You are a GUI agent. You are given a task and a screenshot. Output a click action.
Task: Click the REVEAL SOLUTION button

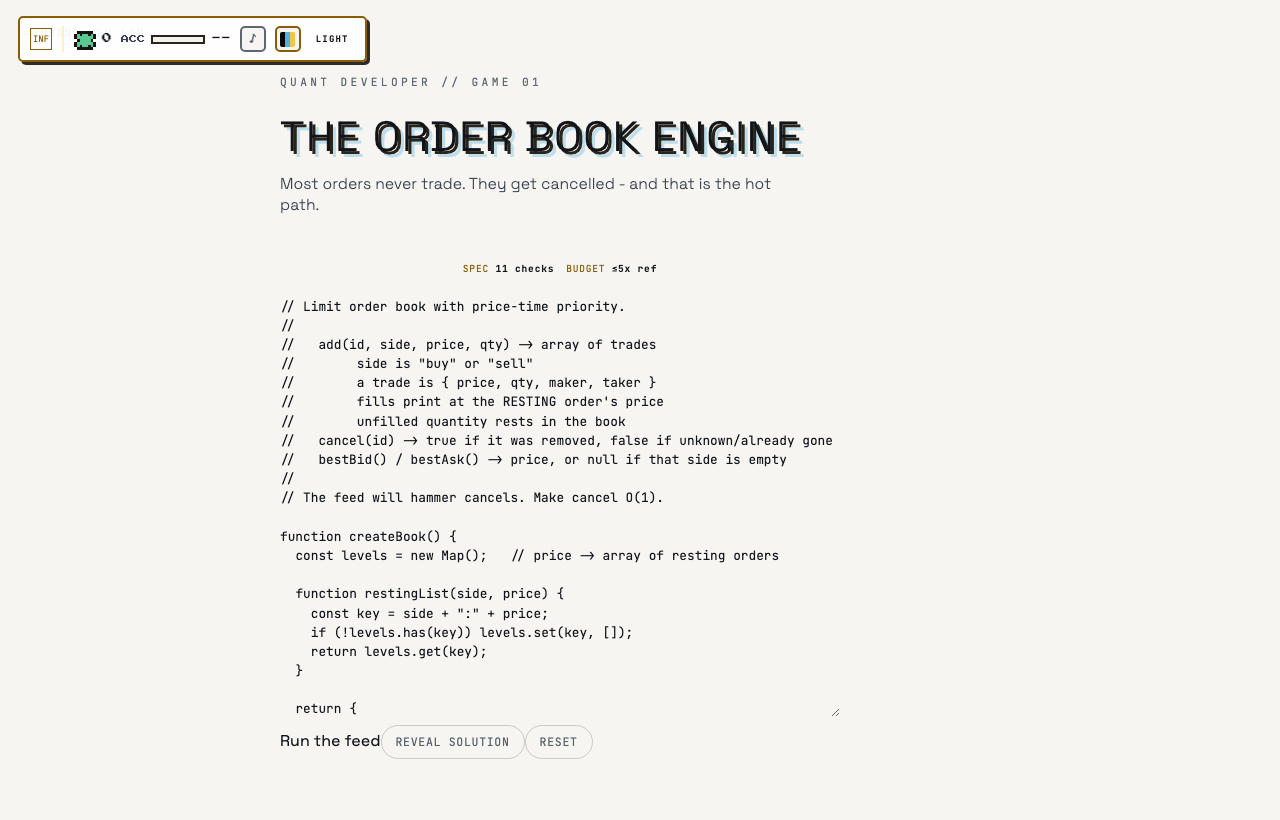pos(453,742)
